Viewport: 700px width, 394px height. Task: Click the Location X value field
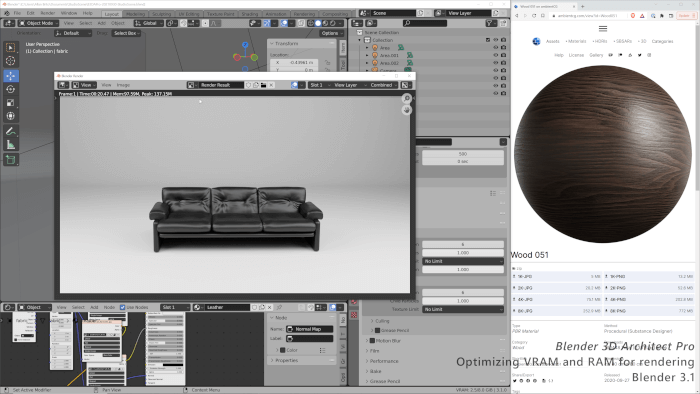[295, 62]
